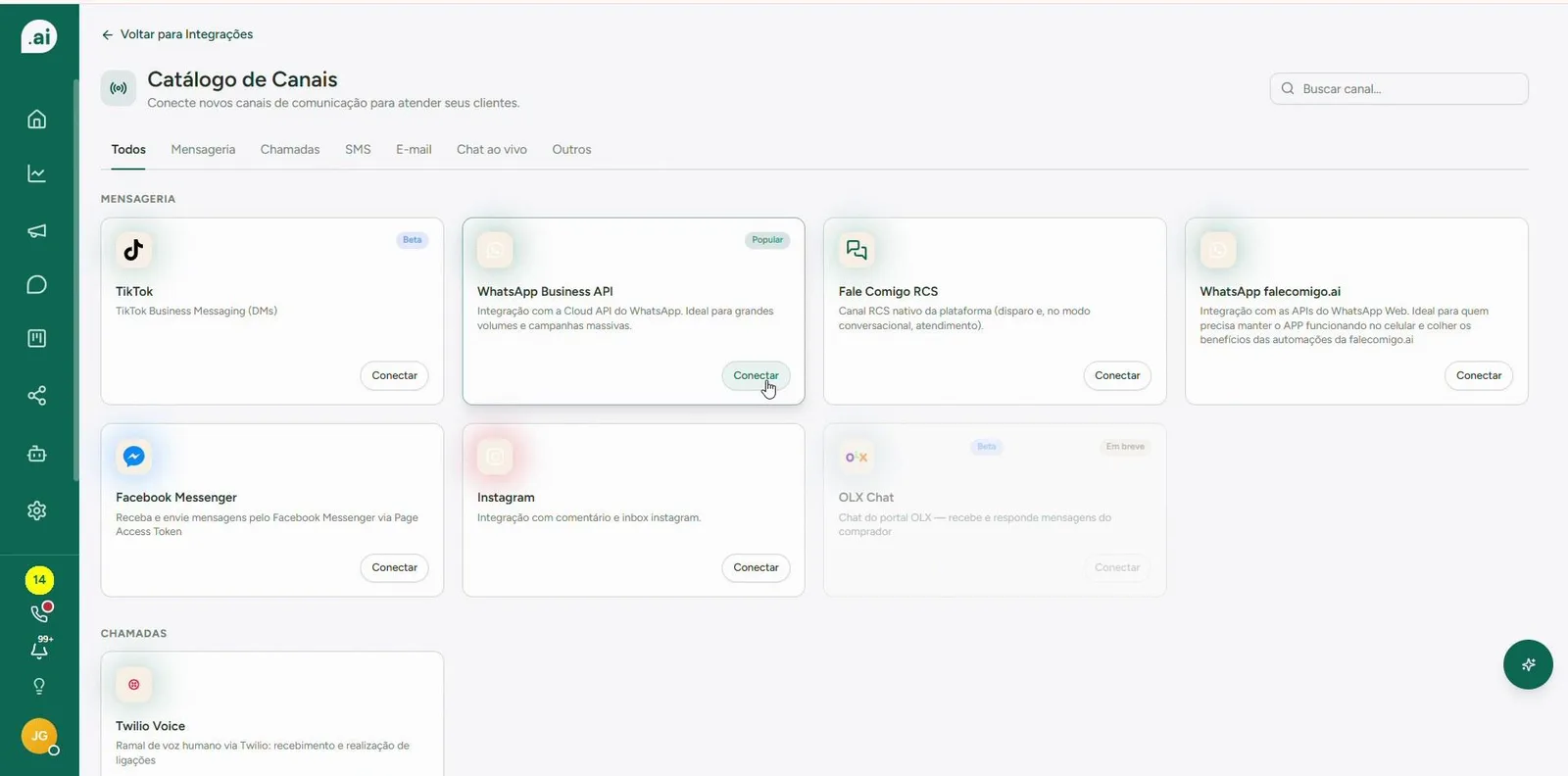Click the lightbulb tips icon
The image size is (1568, 776).
[x=39, y=686]
